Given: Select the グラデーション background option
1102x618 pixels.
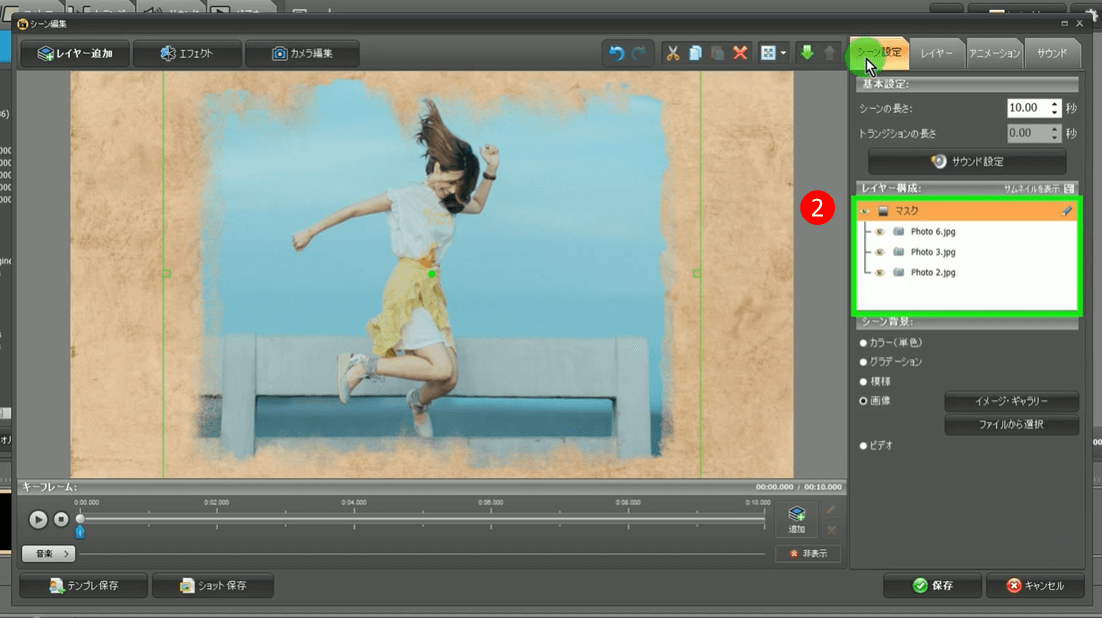Looking at the screenshot, I should 864,362.
